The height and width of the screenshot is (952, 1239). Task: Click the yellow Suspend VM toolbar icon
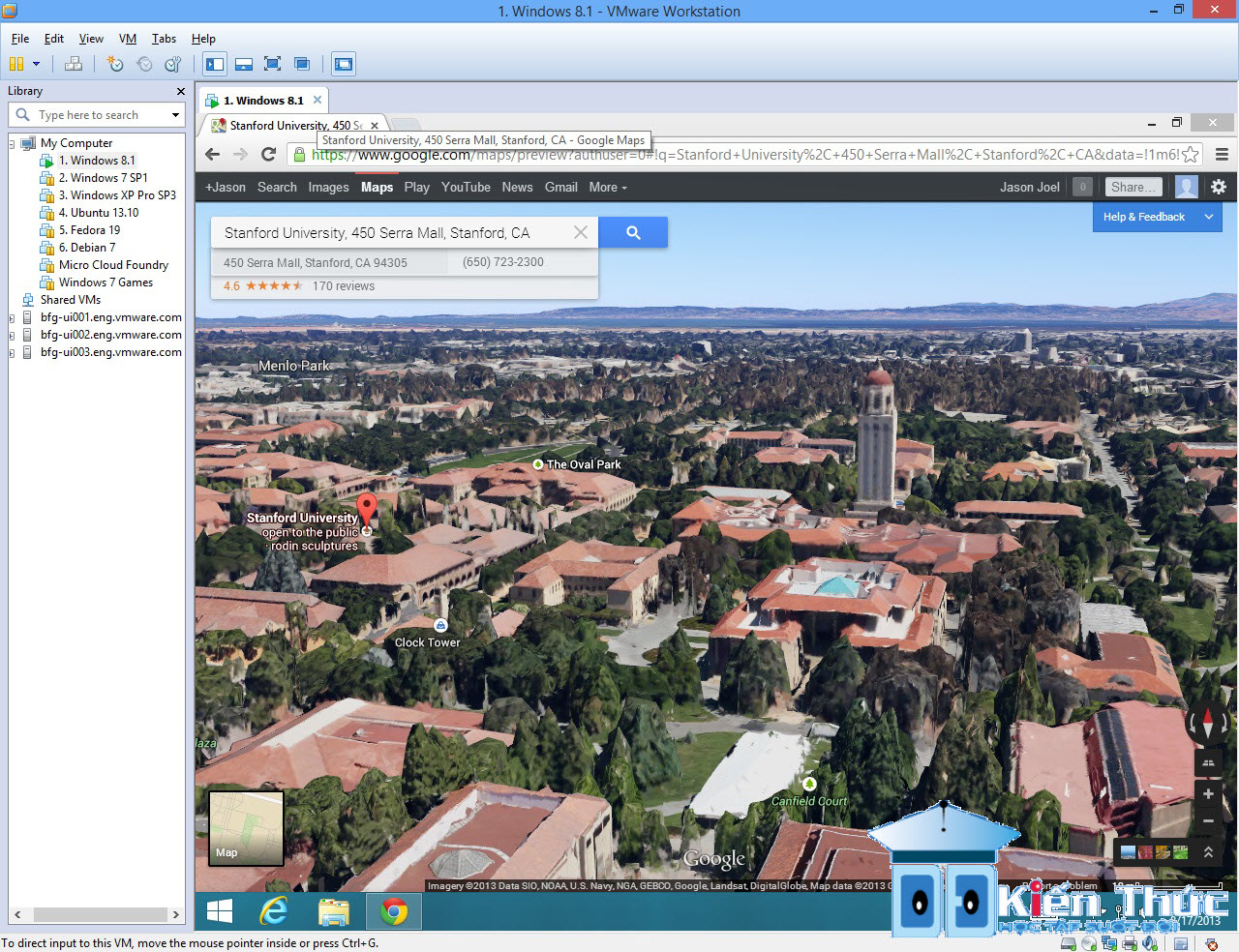coord(16,64)
